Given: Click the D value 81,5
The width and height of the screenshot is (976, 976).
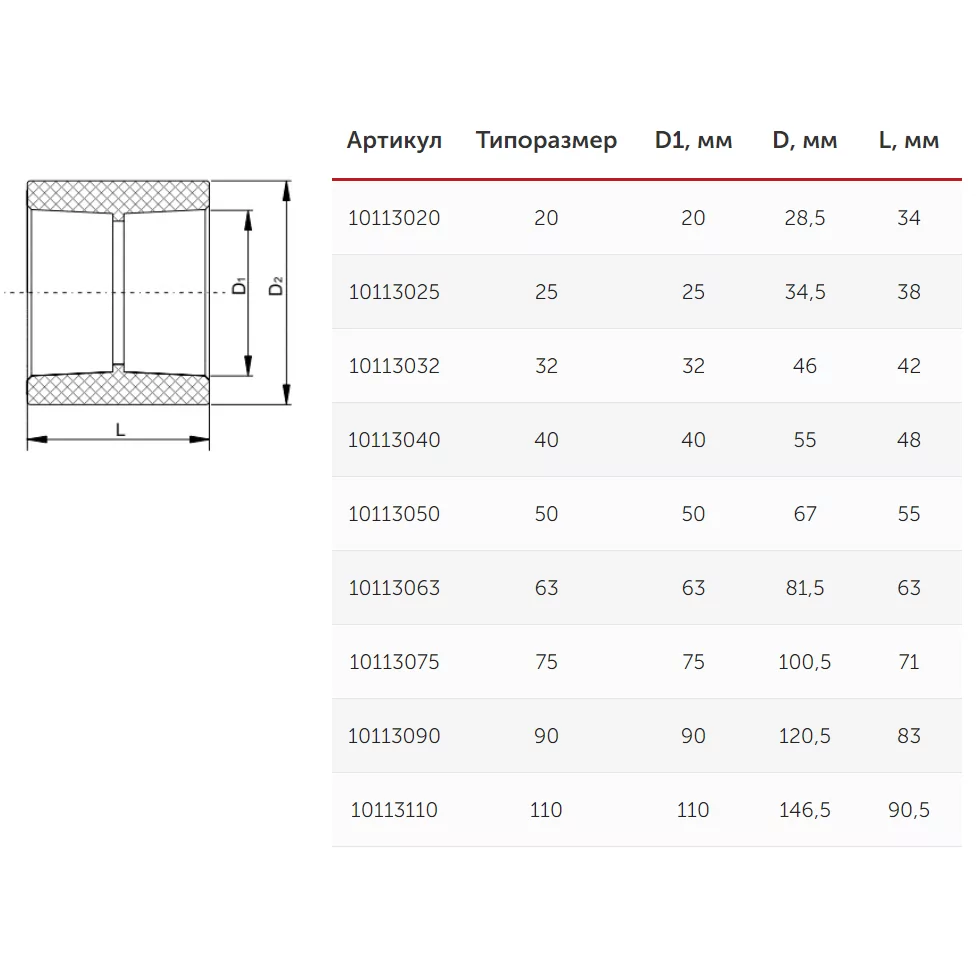Looking at the screenshot, I should [x=804, y=588].
